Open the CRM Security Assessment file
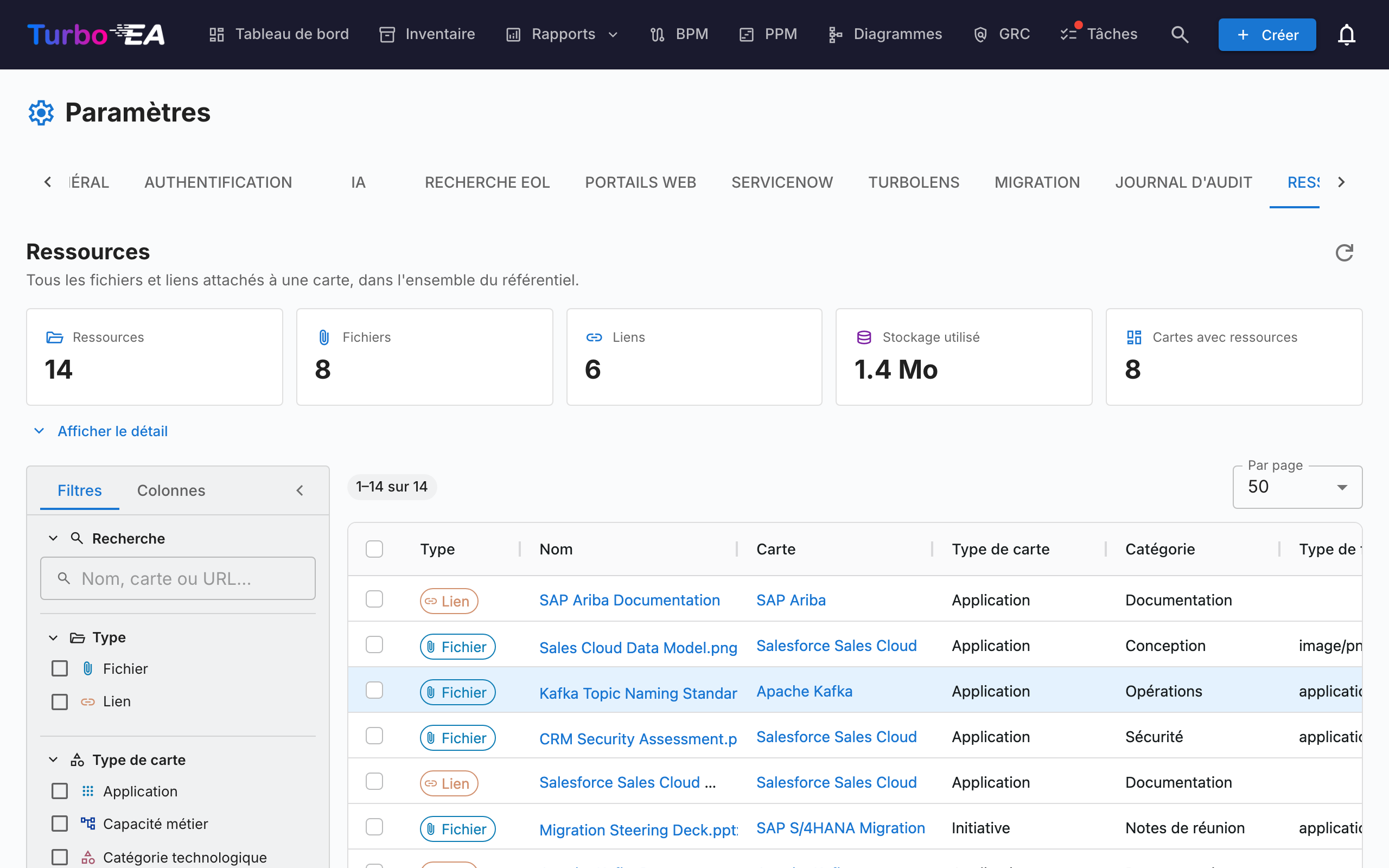The width and height of the screenshot is (1389, 868). click(638, 739)
